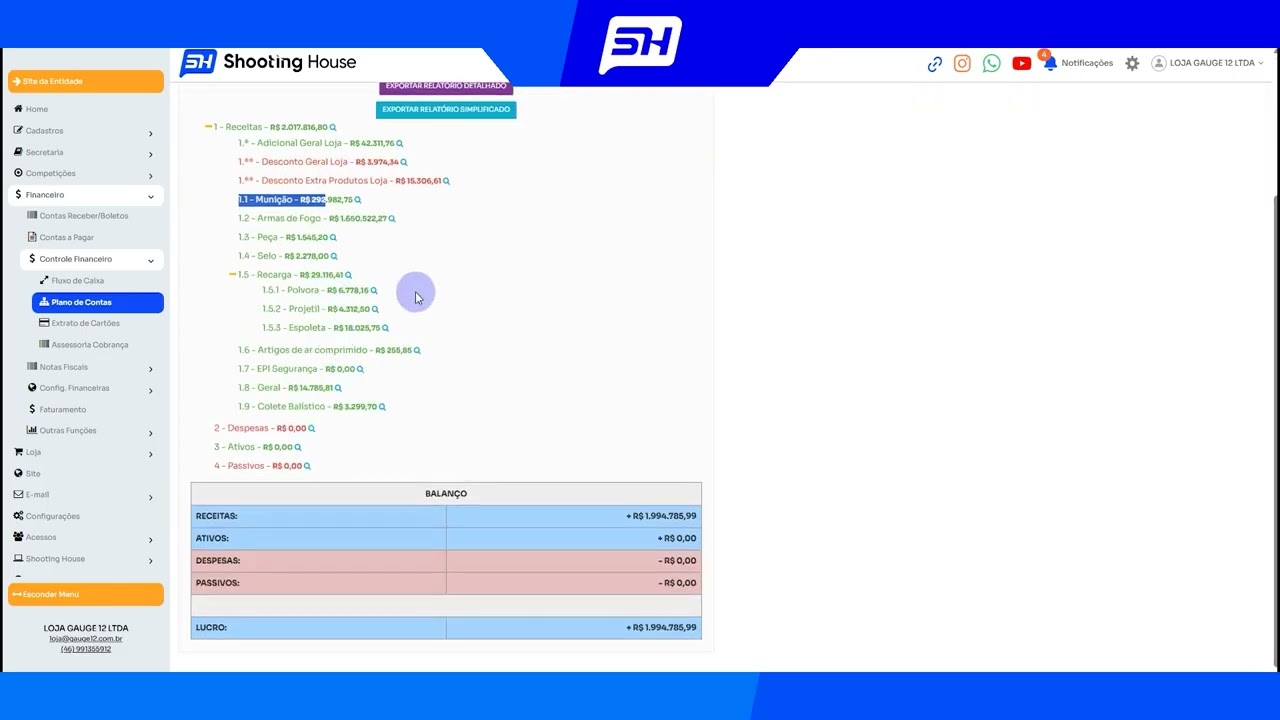Click magnifier beside Selo value
The height and width of the screenshot is (720, 1280).
[333, 256]
